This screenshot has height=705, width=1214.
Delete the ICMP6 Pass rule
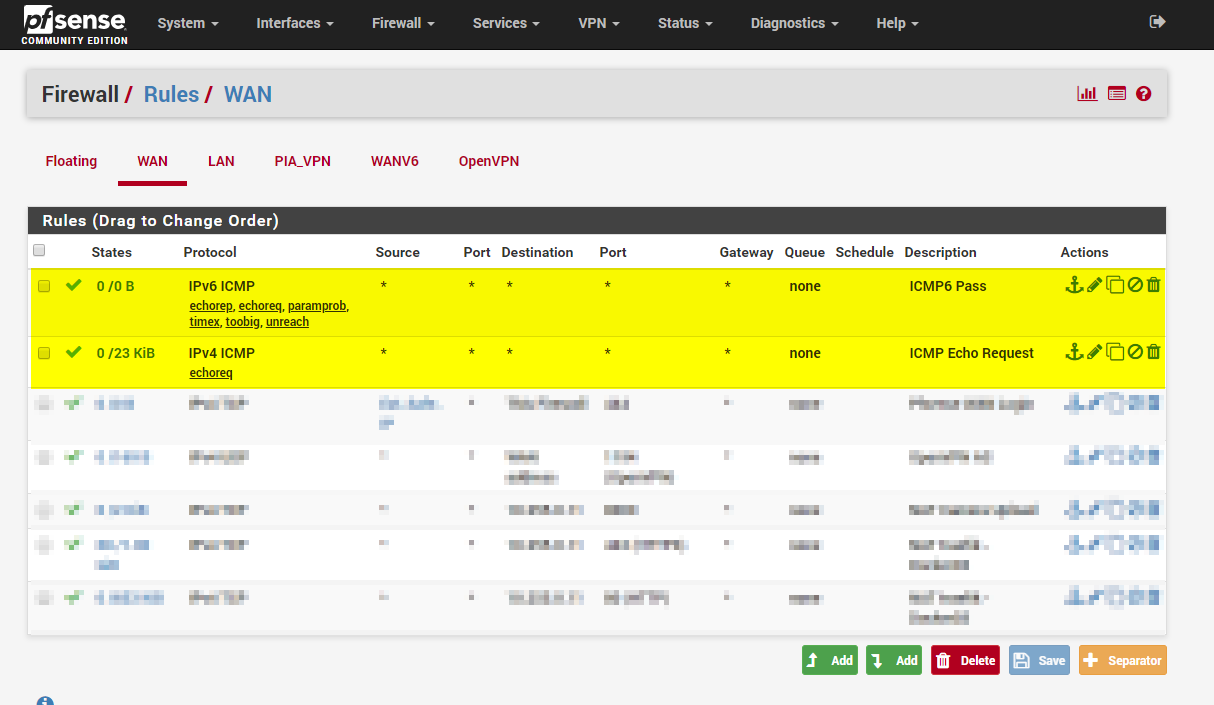coord(1153,286)
